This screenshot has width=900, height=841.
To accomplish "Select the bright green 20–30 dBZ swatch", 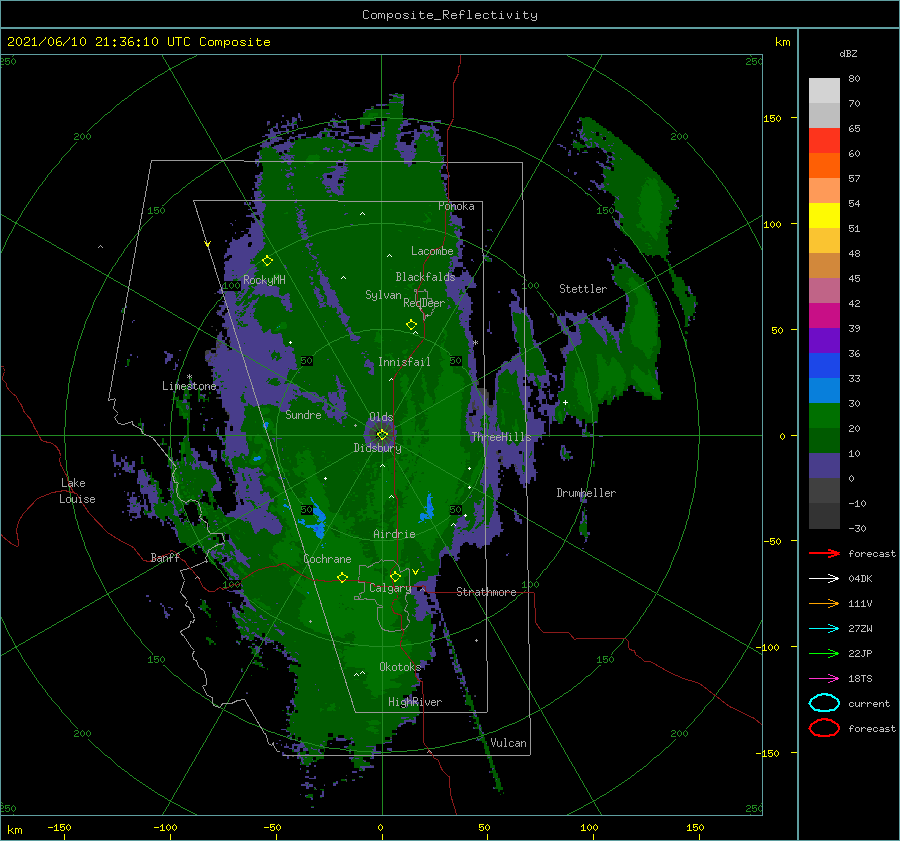I will click(824, 416).
